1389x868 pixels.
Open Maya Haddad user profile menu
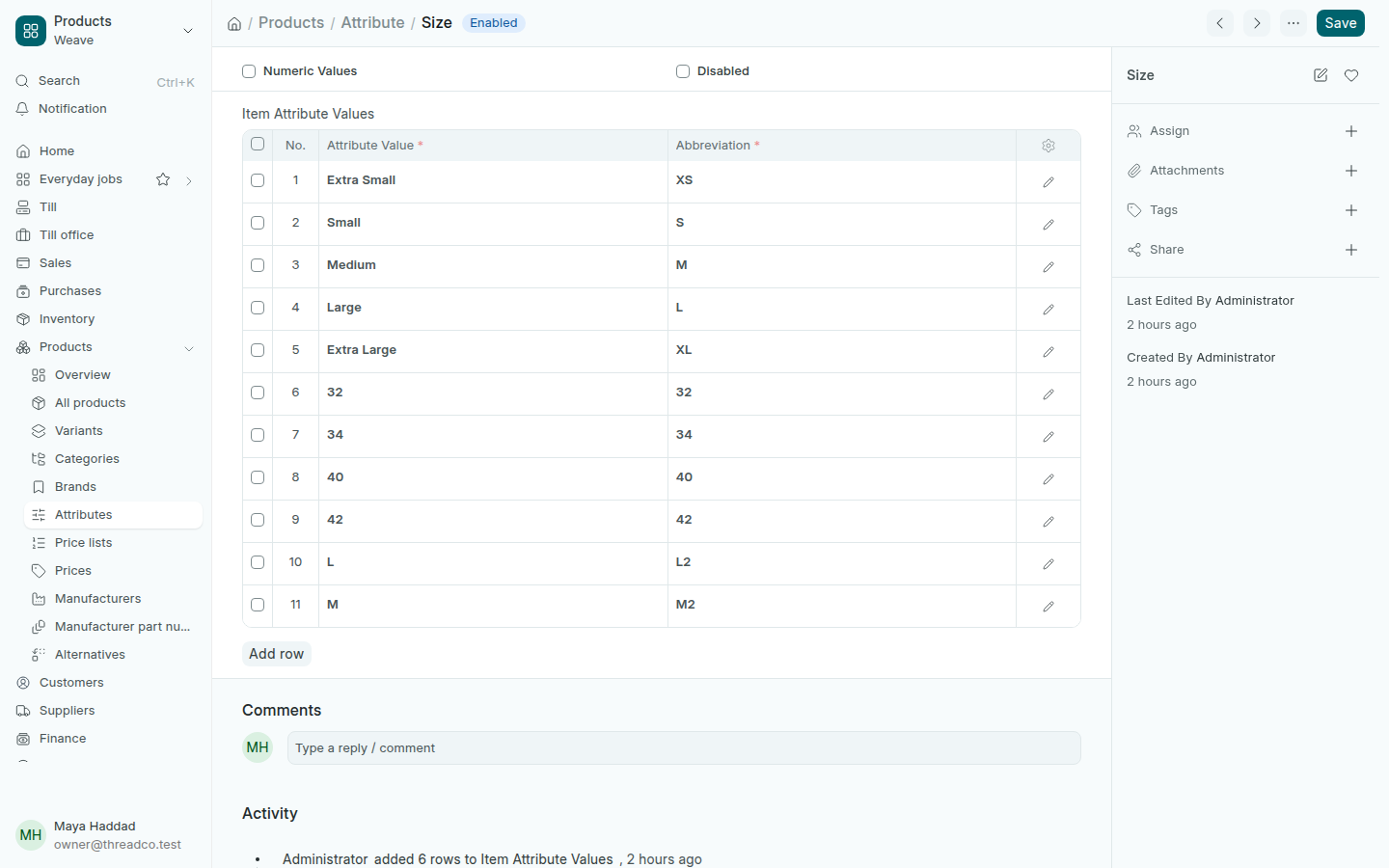[106, 835]
